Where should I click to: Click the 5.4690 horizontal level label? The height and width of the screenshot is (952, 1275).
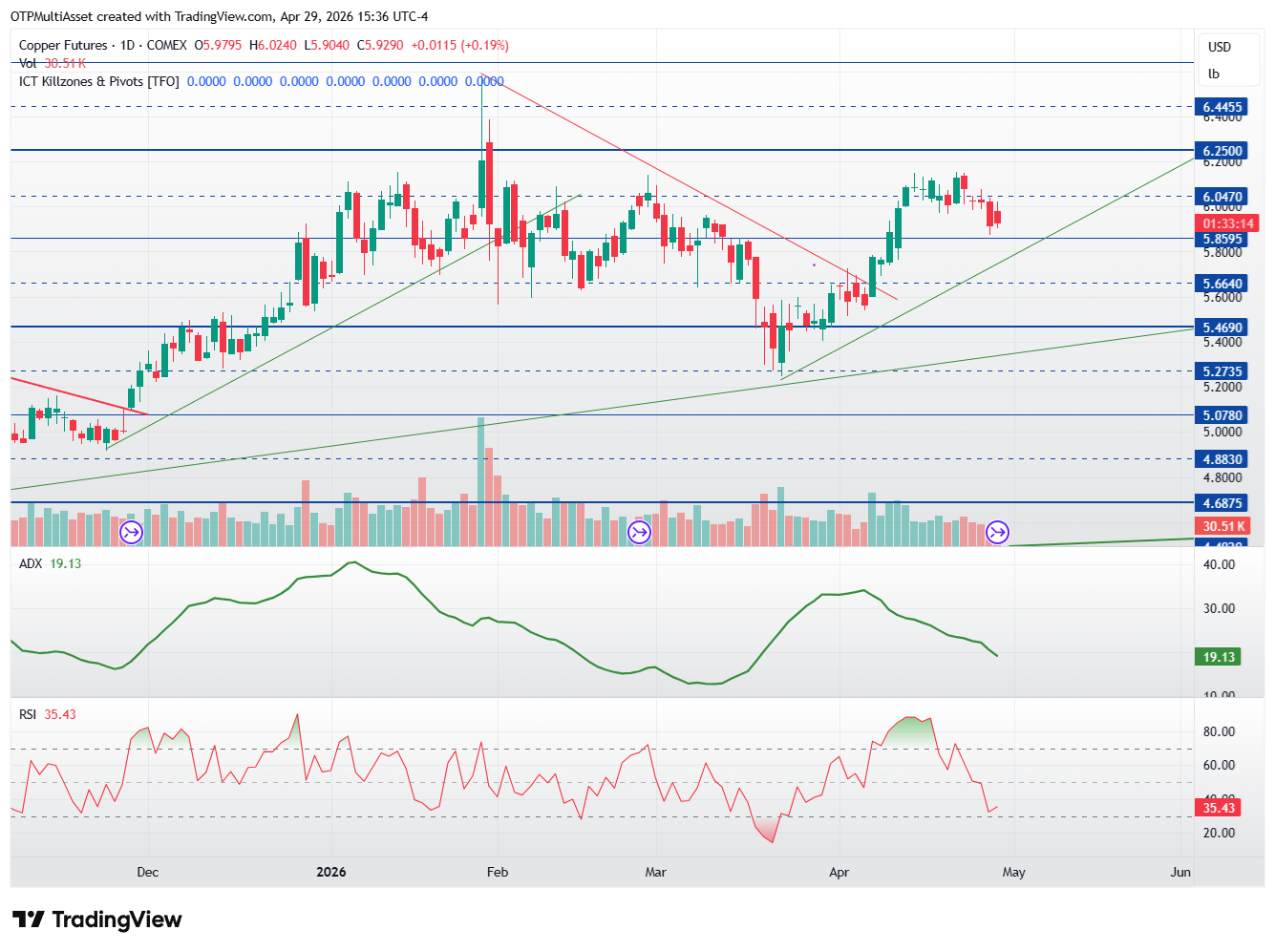pos(1222,328)
